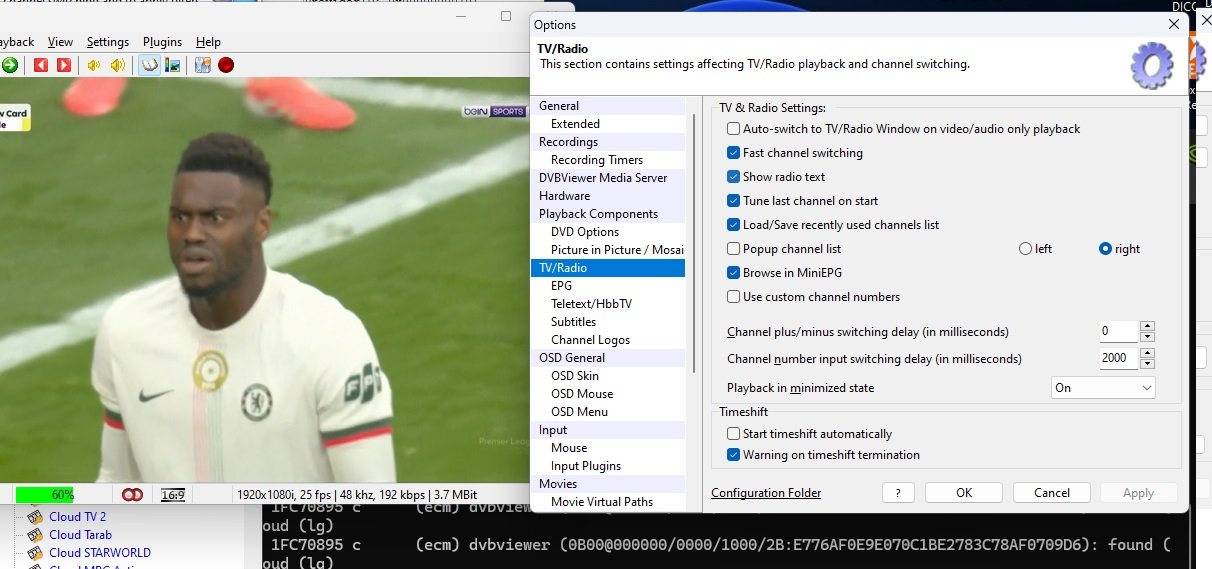Uncheck Show radio text
1212x569 pixels.
[734, 177]
